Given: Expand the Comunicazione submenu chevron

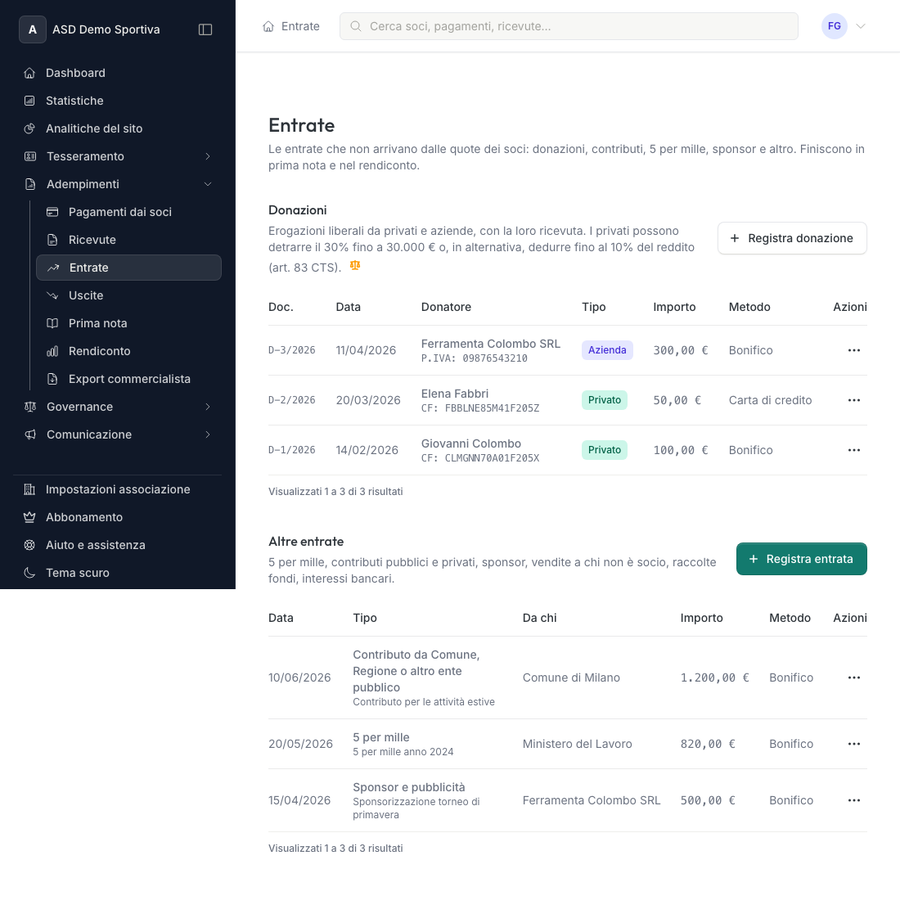Looking at the screenshot, I should click(208, 435).
